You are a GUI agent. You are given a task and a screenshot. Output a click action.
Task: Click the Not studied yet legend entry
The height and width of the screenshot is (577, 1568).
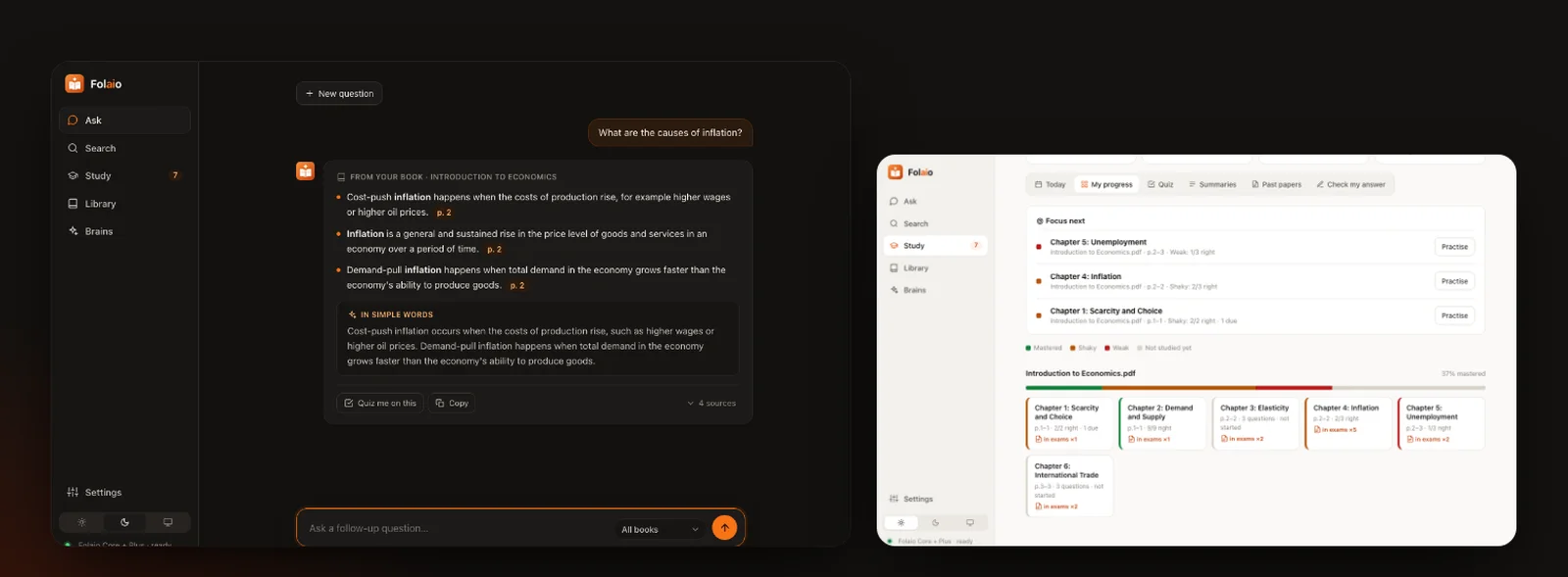coord(1164,348)
